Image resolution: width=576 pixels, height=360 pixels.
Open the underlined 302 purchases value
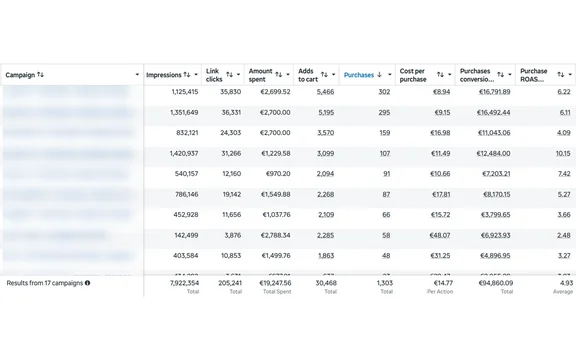[384, 92]
